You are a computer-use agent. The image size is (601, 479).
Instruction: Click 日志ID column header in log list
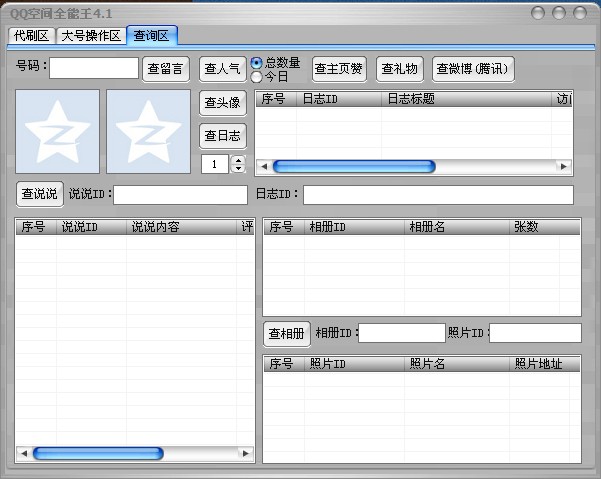click(338, 99)
